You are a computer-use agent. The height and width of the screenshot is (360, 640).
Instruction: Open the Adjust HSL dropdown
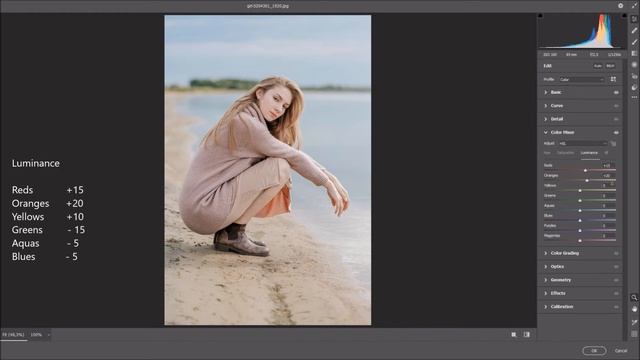583,144
